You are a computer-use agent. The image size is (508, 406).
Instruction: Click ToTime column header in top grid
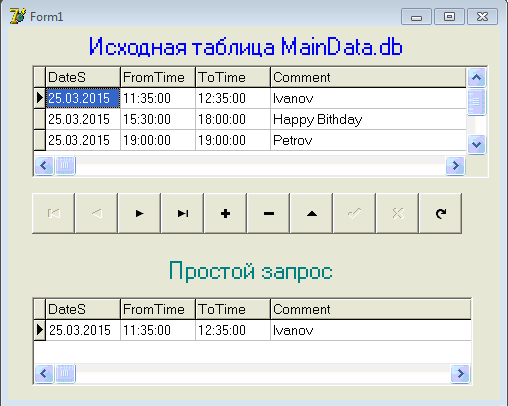pos(233,77)
